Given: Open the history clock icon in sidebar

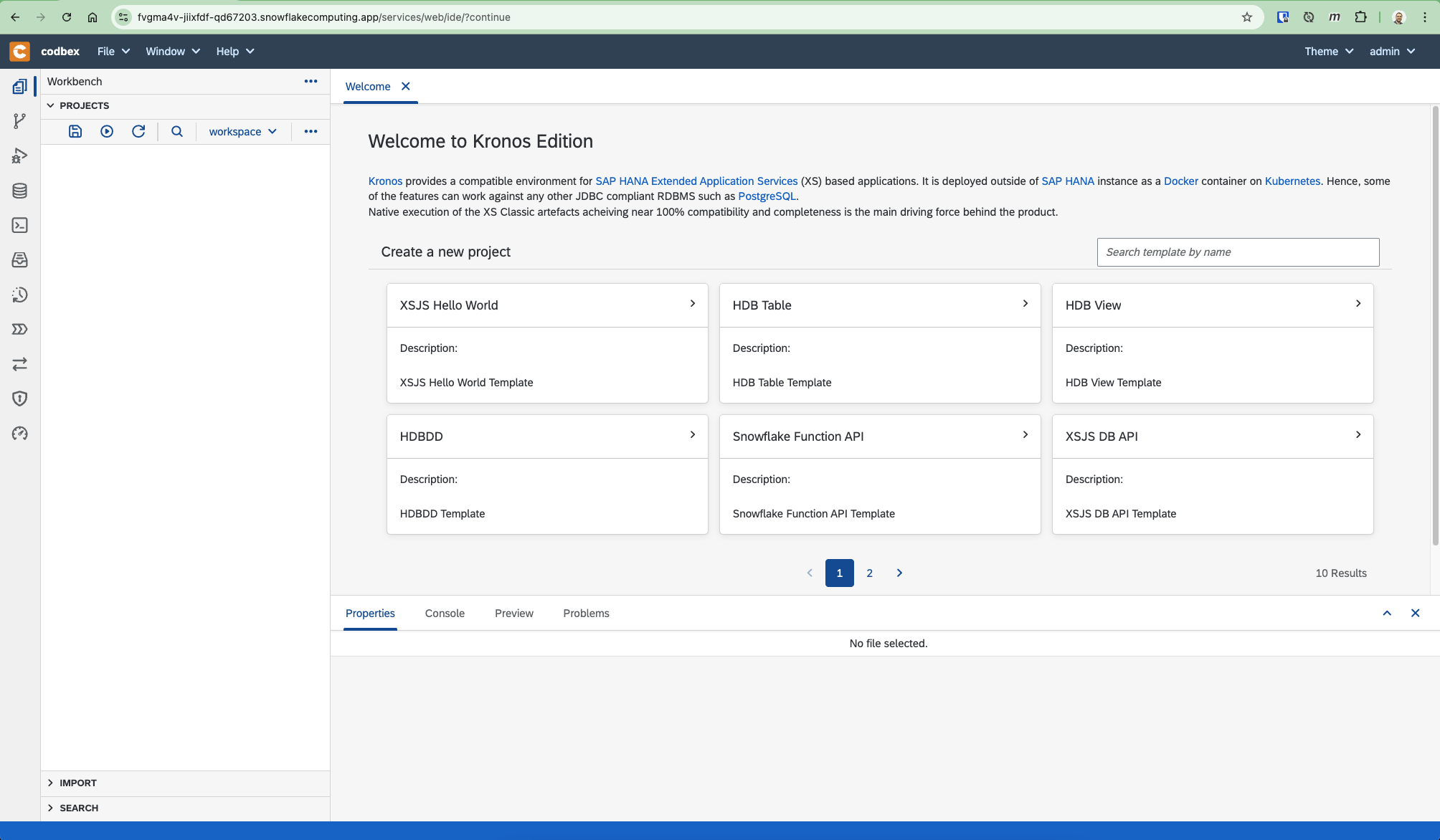Looking at the screenshot, I should pyautogui.click(x=20, y=295).
